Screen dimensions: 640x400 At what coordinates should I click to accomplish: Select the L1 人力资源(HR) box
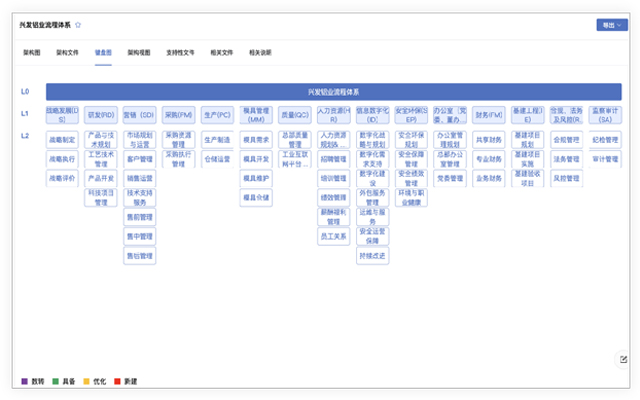point(333,115)
